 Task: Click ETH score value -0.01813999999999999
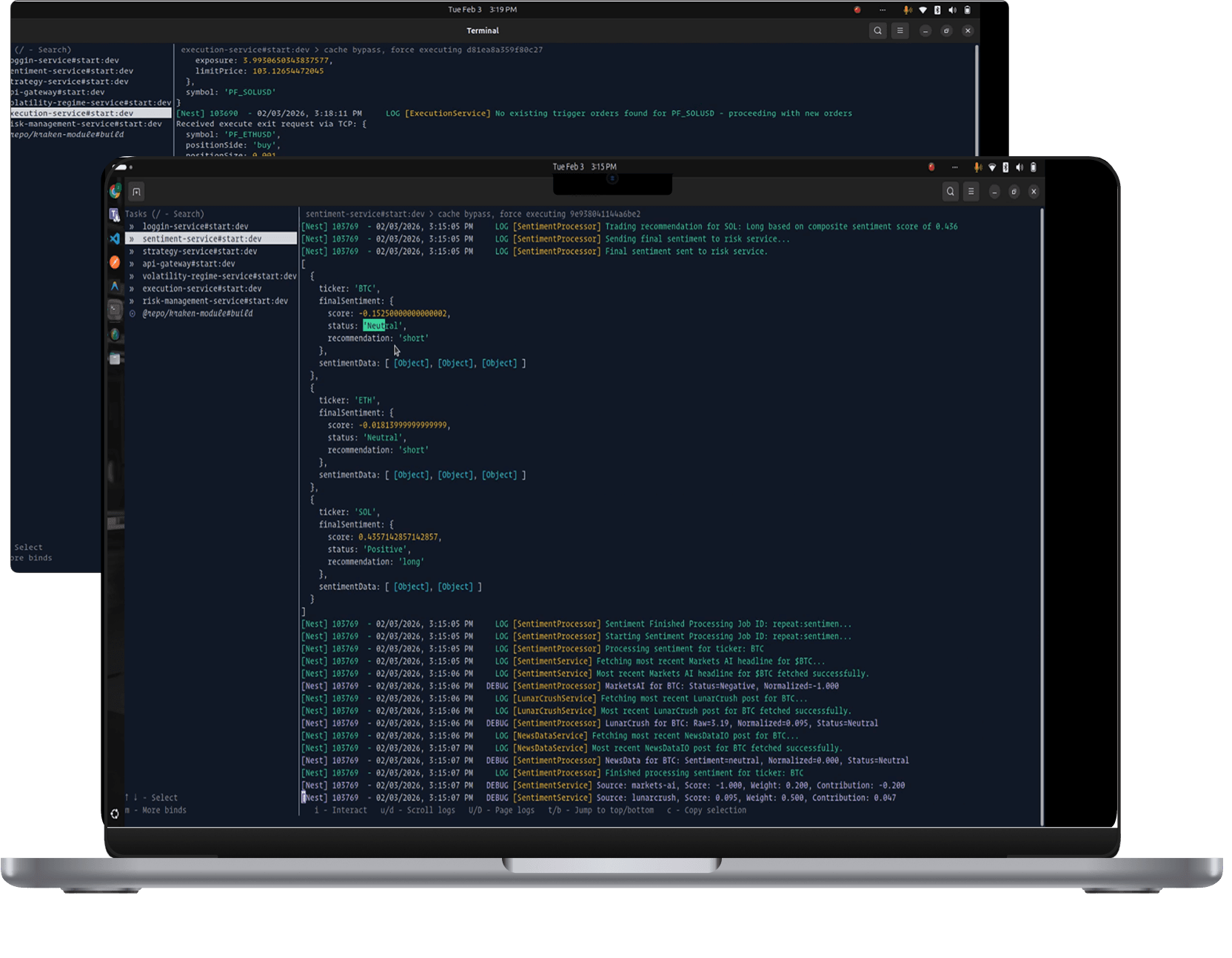pyautogui.click(x=404, y=426)
